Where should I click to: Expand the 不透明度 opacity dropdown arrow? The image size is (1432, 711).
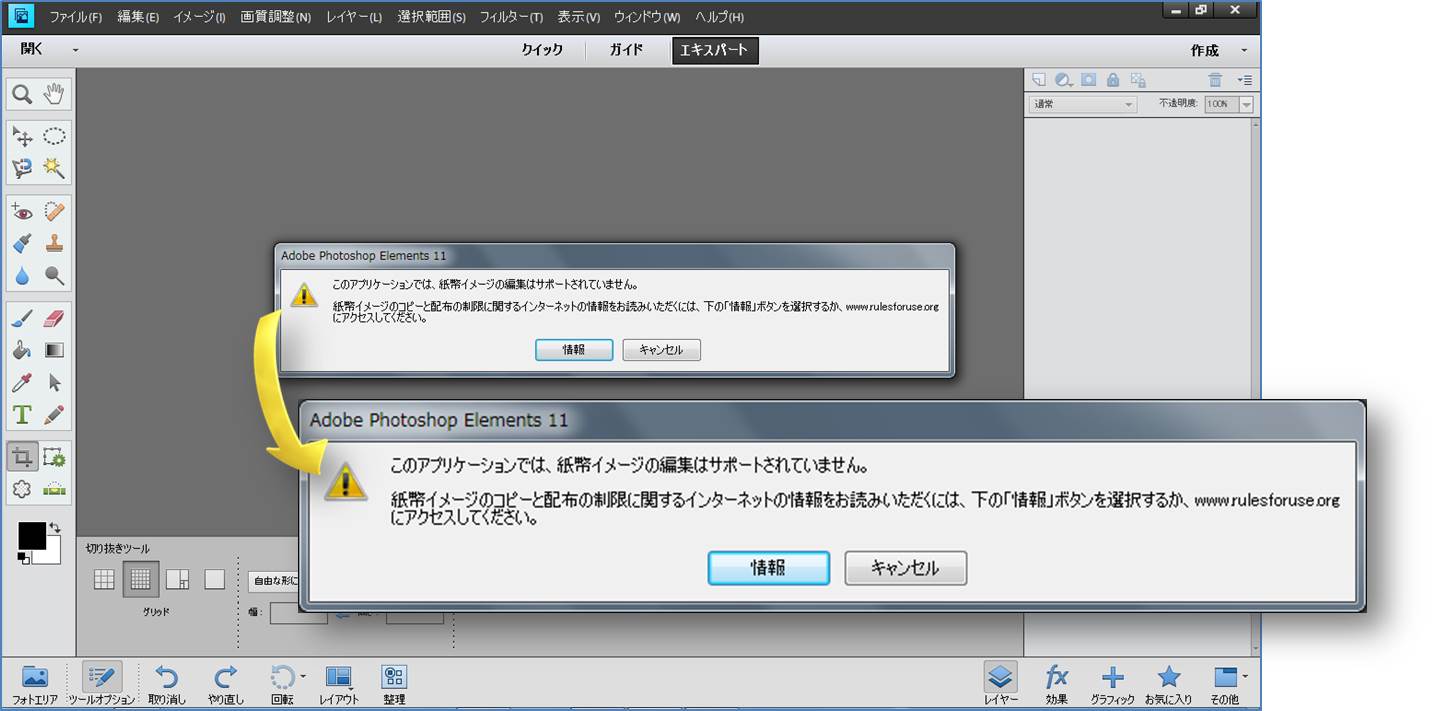pos(1246,104)
